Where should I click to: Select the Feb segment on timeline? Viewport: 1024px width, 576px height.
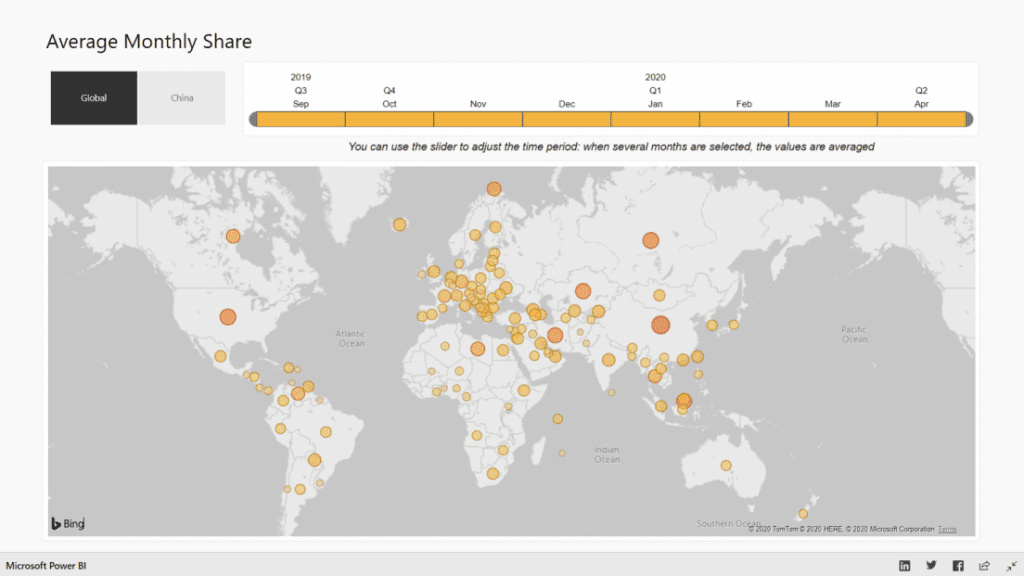pyautogui.click(x=744, y=119)
